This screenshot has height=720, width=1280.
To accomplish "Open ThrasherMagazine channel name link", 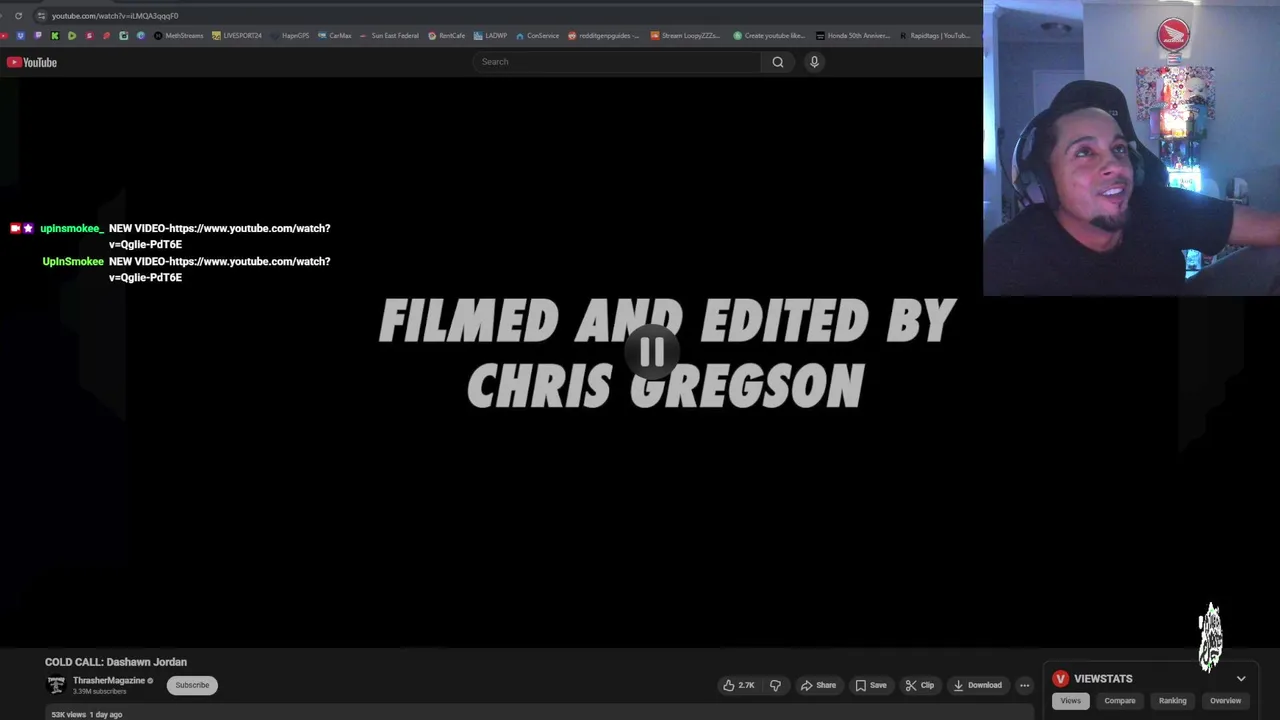I will point(109,681).
